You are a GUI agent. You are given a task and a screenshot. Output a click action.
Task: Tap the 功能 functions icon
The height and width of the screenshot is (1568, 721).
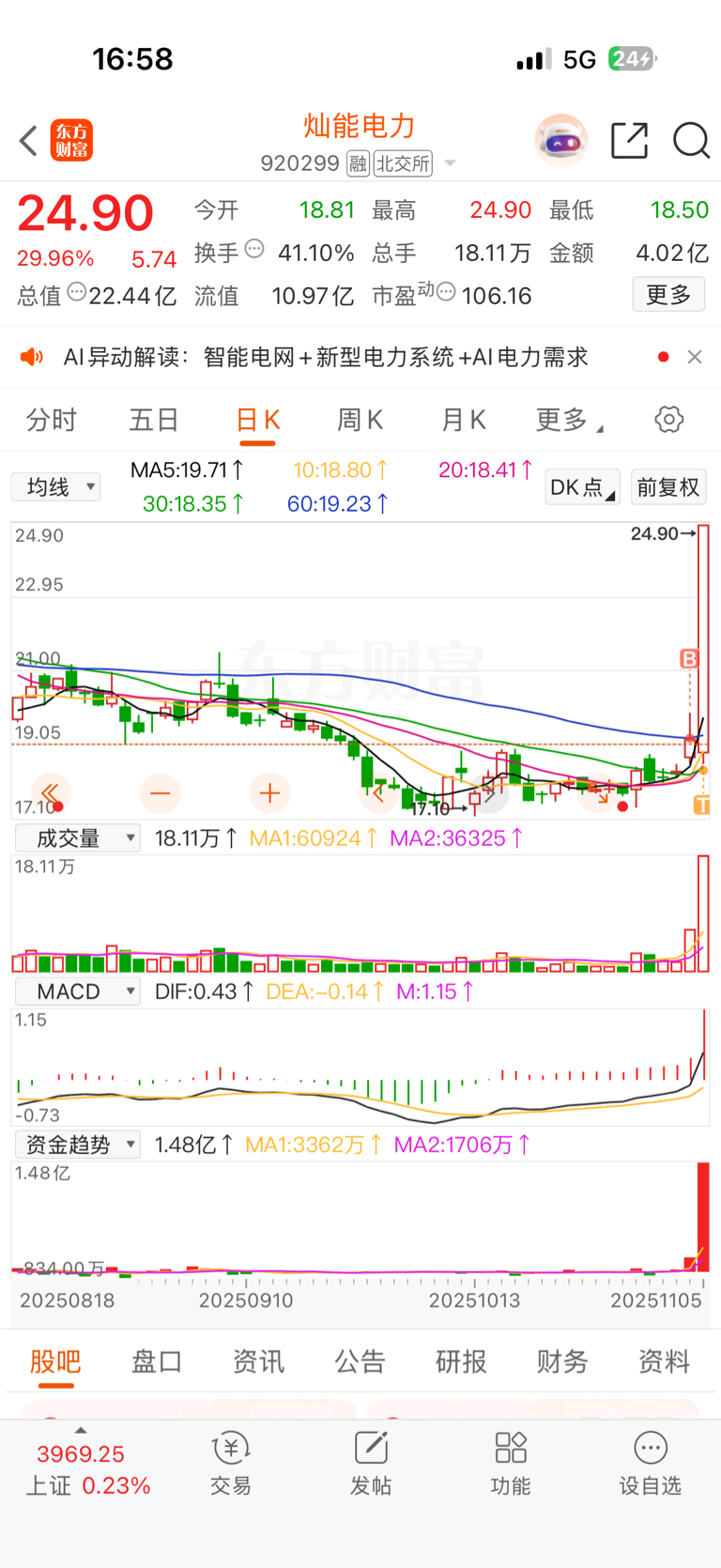tap(511, 1463)
